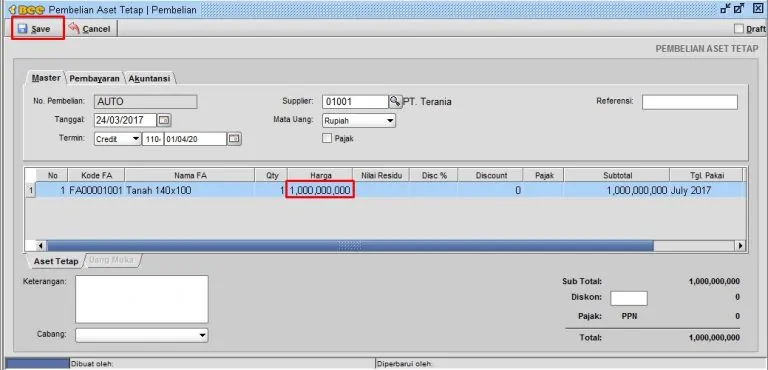
Task: Click the table horizontal scrollbar right arrow
Action: (741, 246)
